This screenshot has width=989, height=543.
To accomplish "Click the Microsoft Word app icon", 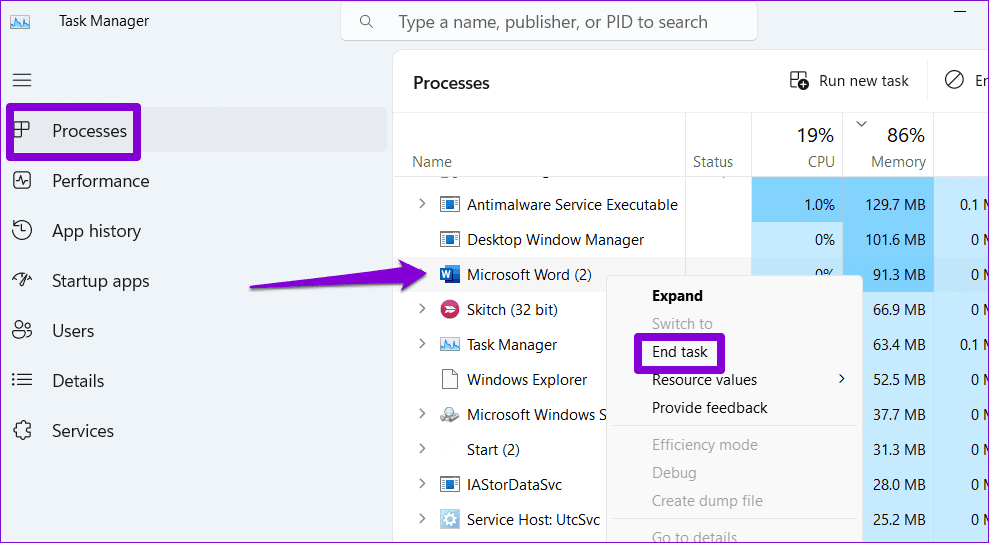I will click(449, 274).
